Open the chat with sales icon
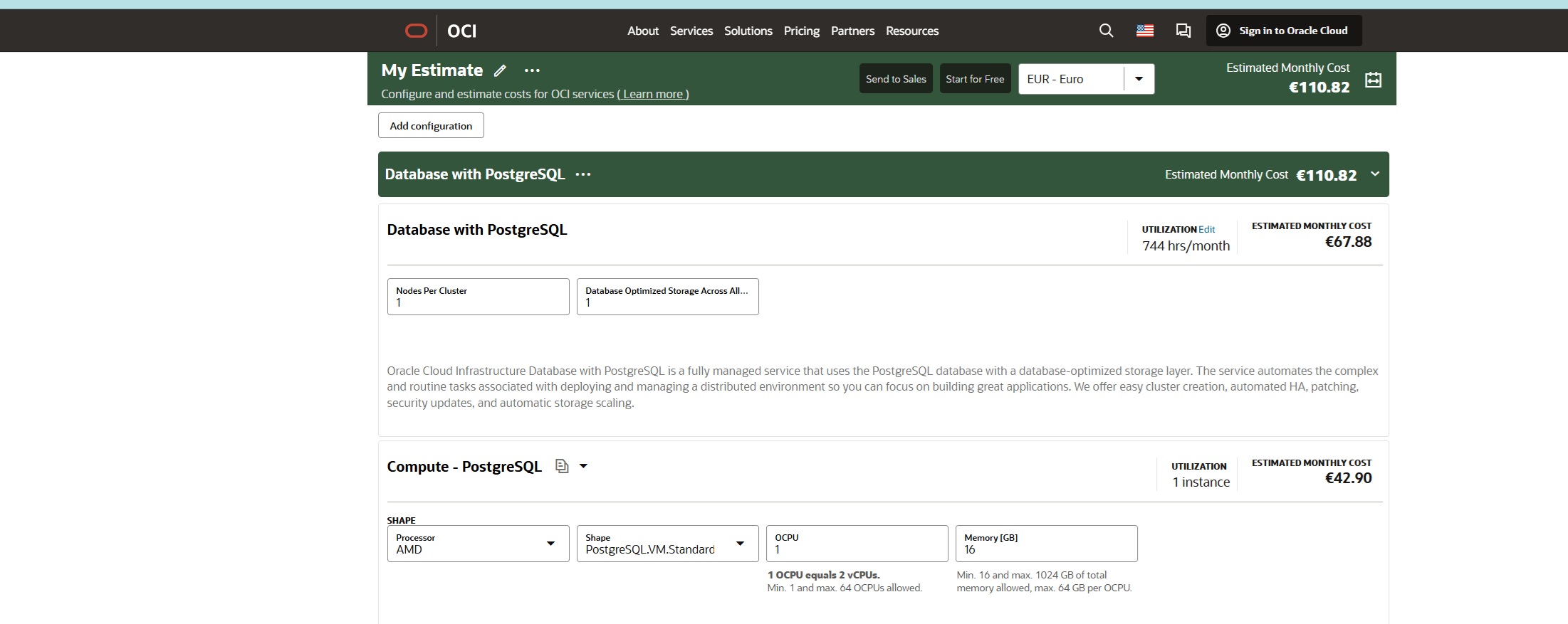This screenshot has width=1568, height=624. [x=1183, y=31]
